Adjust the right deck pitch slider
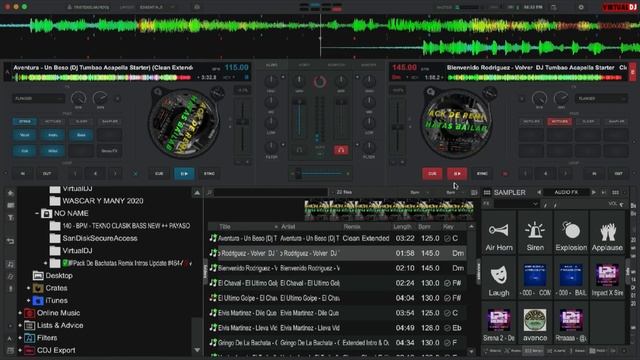Image resolution: width=640 pixels, height=360 pixels. pos(397,127)
